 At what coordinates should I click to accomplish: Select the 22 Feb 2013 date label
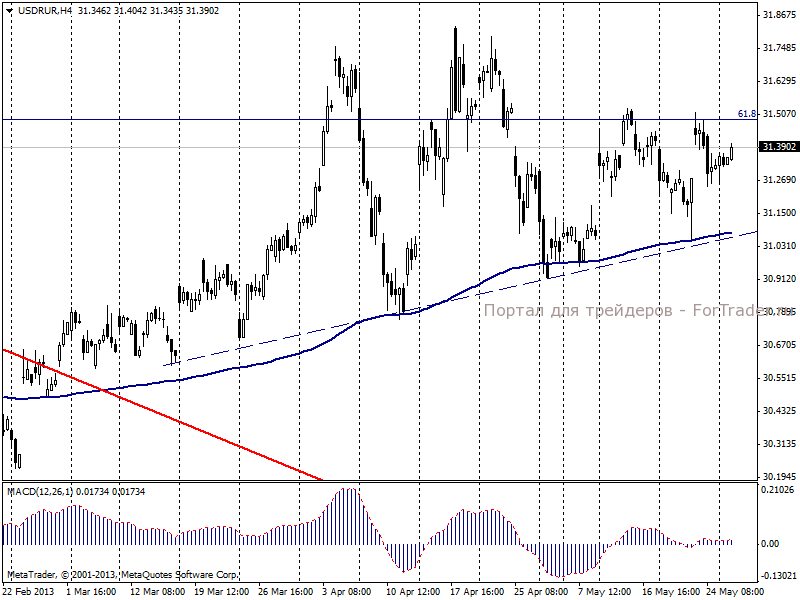(x=29, y=592)
